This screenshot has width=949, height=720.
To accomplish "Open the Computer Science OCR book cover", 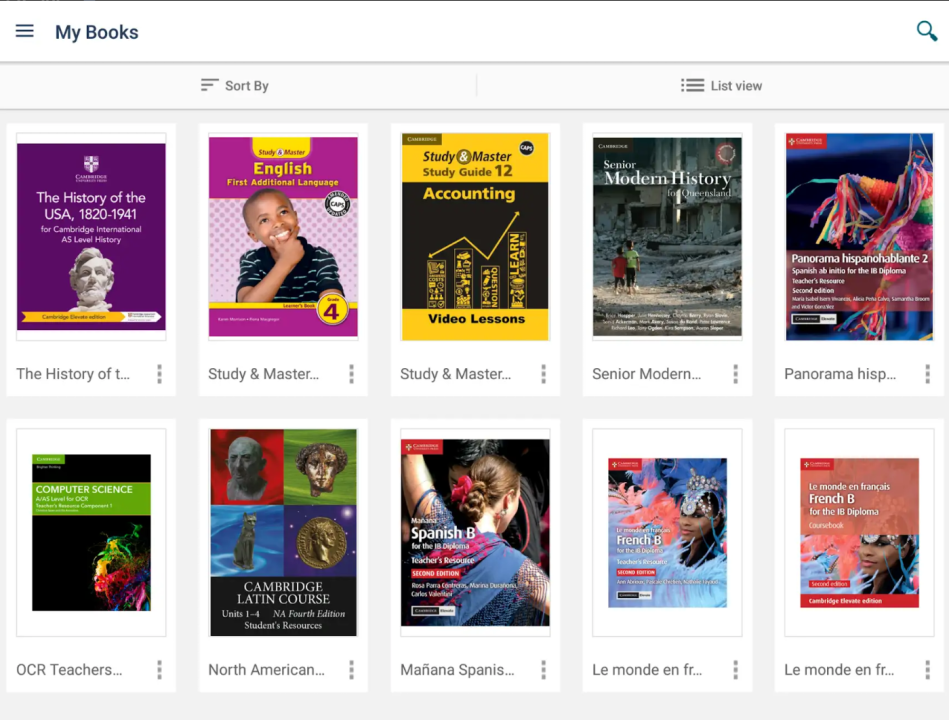I will [91, 532].
